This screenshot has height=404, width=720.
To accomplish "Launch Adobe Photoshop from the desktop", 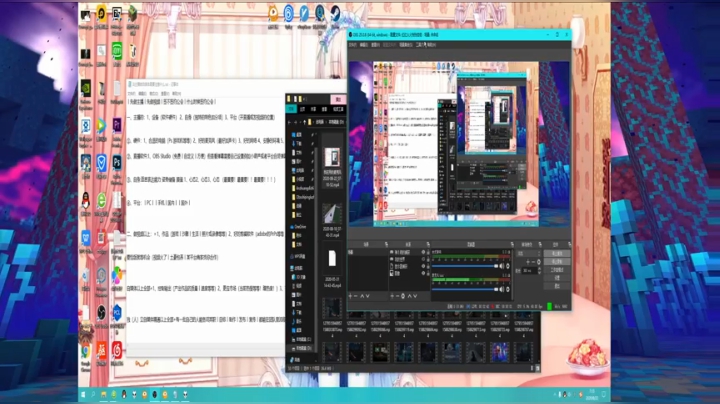I will pos(117,162).
